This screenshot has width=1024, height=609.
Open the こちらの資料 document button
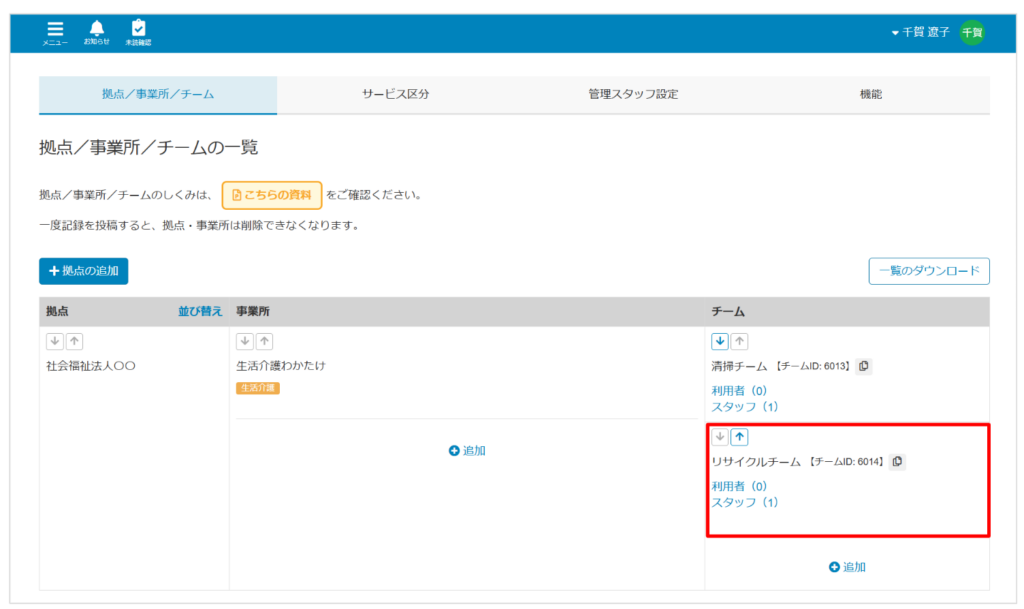[x=272, y=195]
